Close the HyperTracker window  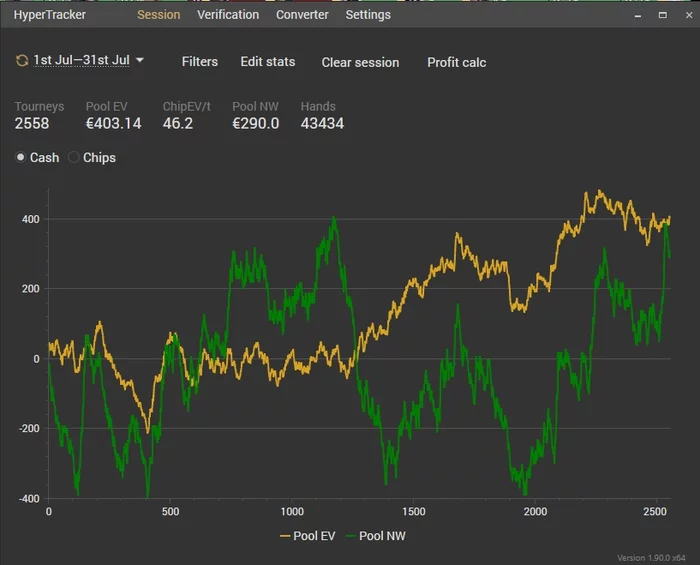(x=689, y=15)
